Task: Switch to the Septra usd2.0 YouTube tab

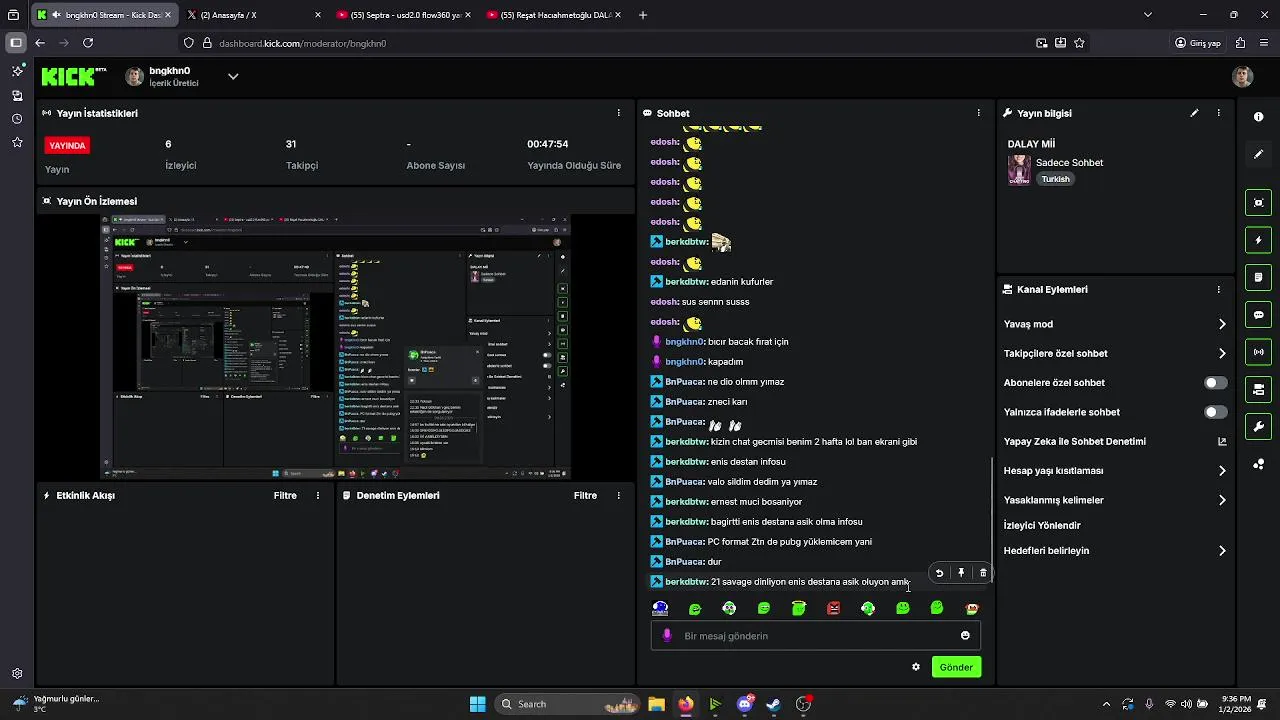Action: pos(402,15)
